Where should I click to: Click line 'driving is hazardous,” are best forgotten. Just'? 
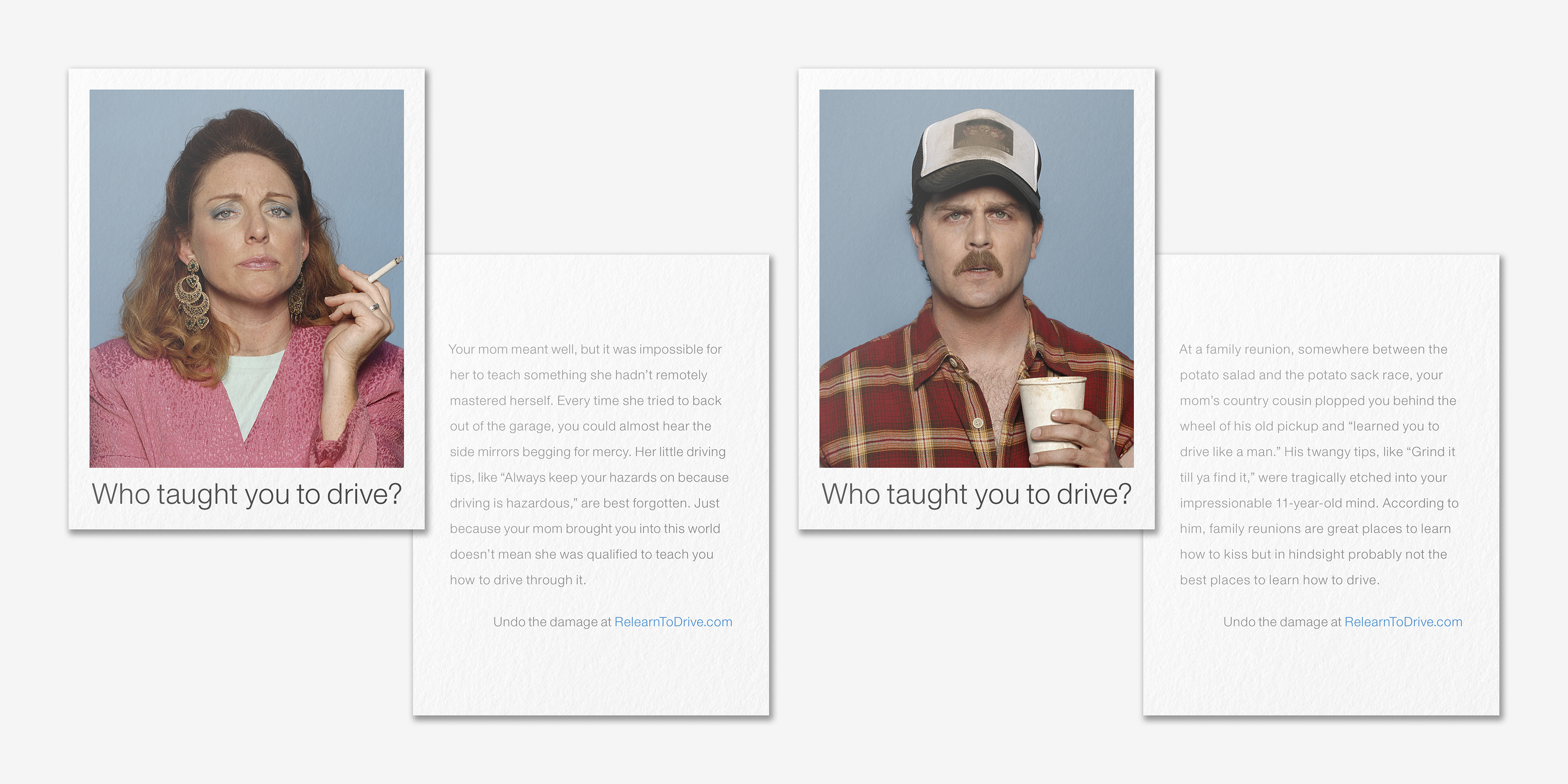[x=584, y=503]
